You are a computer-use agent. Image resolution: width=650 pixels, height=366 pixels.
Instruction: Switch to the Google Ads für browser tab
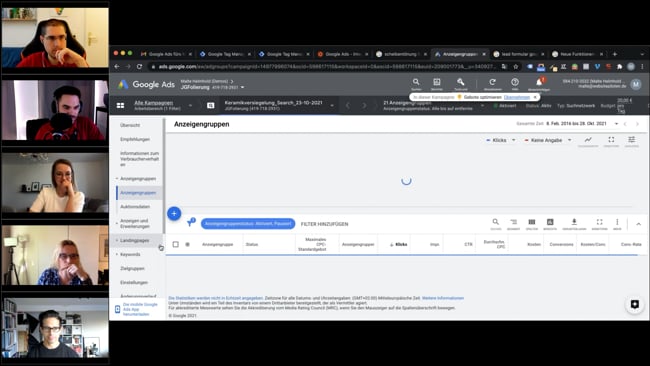click(165, 54)
